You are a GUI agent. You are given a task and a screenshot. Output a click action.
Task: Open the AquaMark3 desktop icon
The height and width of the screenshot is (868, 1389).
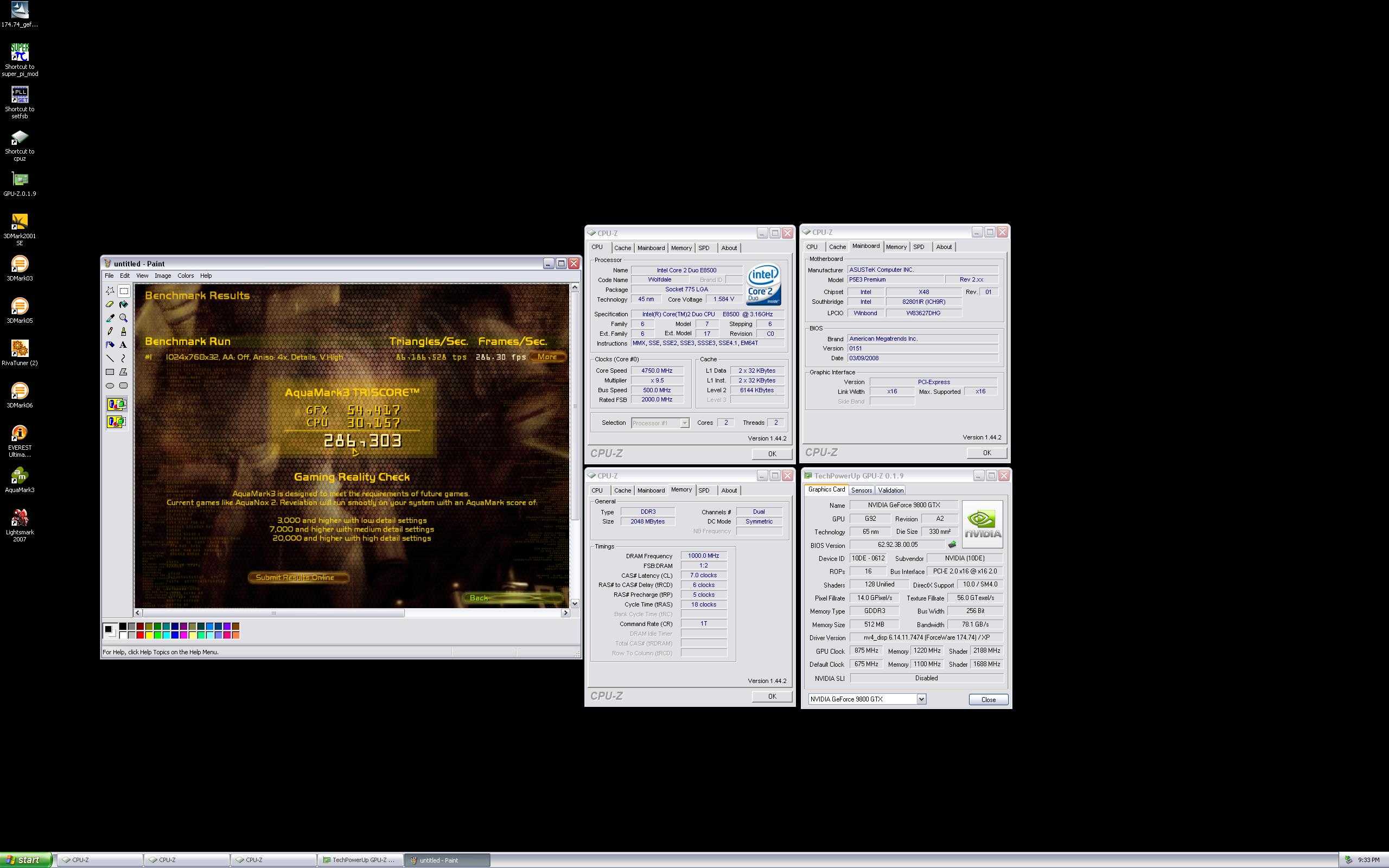(x=20, y=480)
